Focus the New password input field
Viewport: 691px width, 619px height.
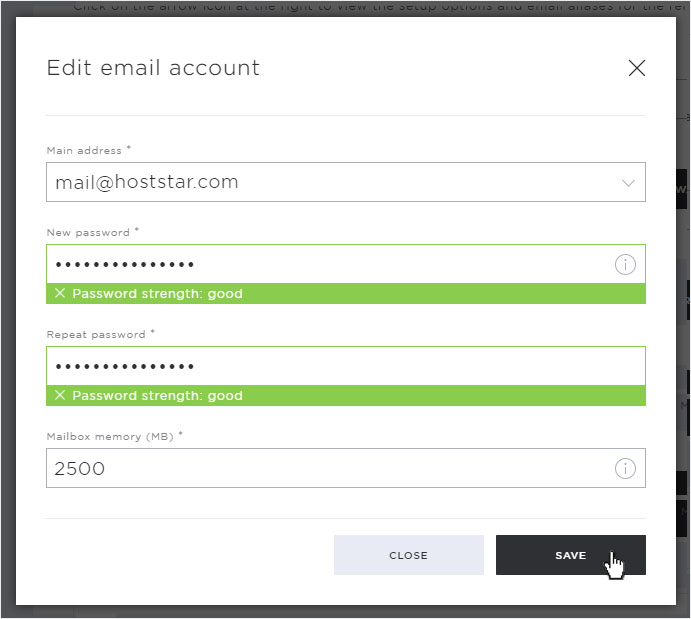(x=346, y=264)
